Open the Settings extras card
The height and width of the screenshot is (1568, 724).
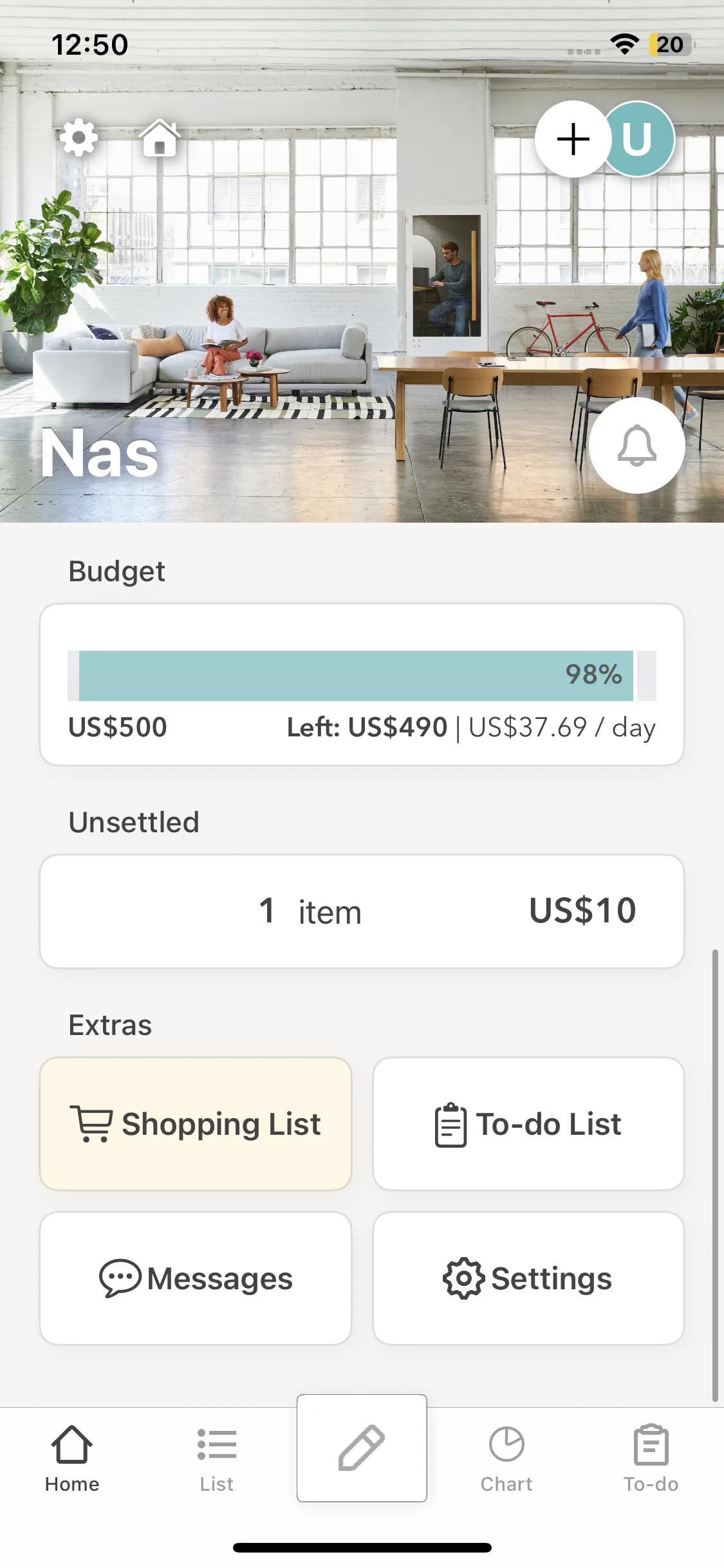coord(528,1278)
